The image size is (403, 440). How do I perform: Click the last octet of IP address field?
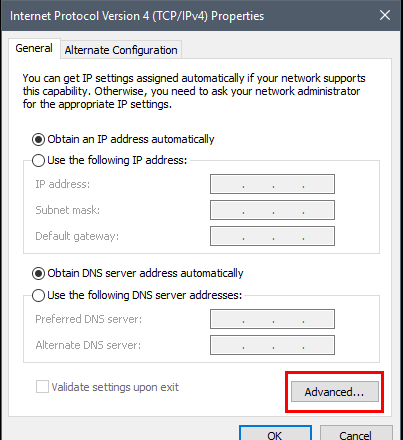(x=318, y=184)
